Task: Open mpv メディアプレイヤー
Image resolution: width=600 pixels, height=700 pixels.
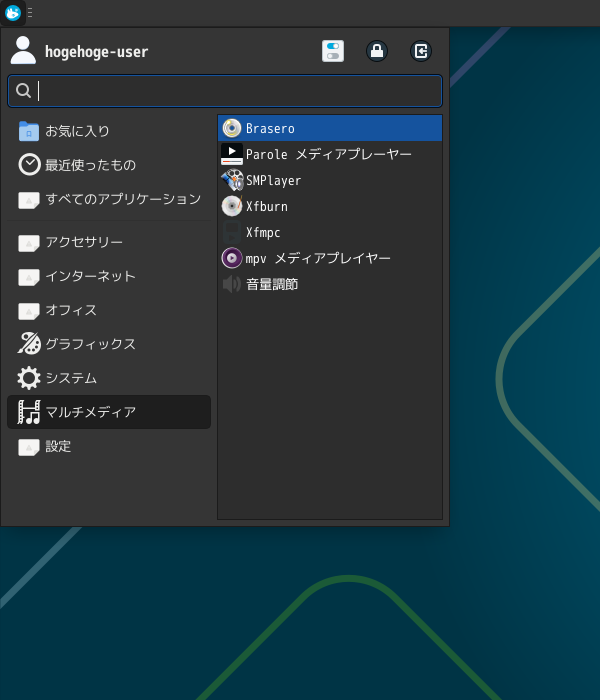Action: pyautogui.click(x=329, y=258)
